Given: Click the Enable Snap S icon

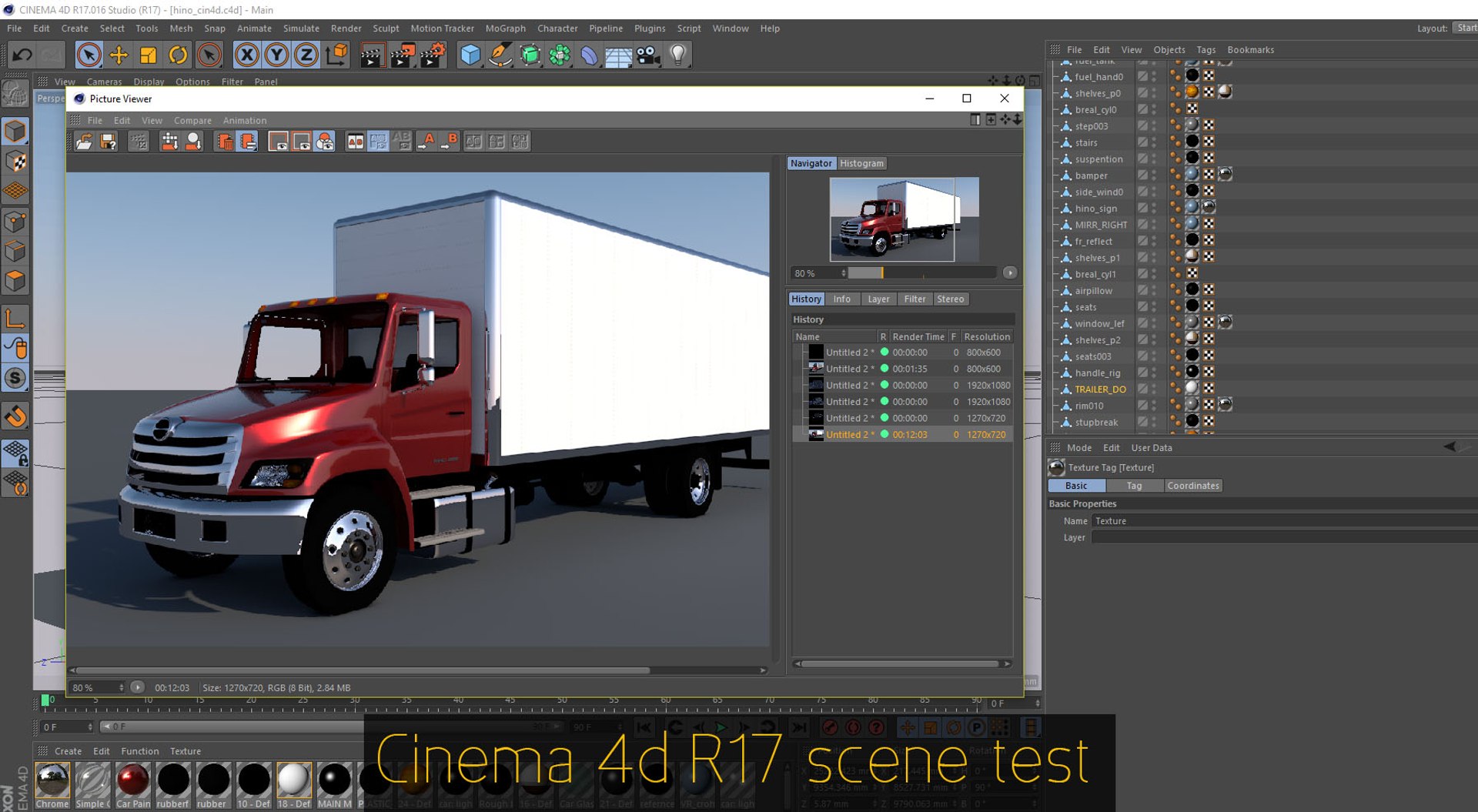Looking at the screenshot, I should click(x=15, y=378).
